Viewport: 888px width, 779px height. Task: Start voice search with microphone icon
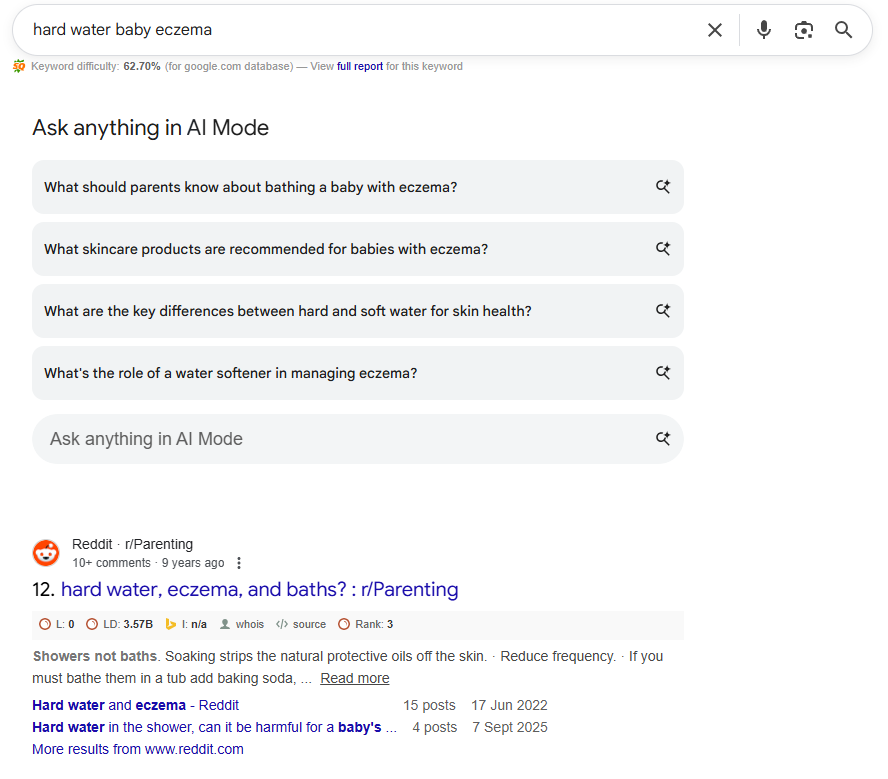coord(763,30)
